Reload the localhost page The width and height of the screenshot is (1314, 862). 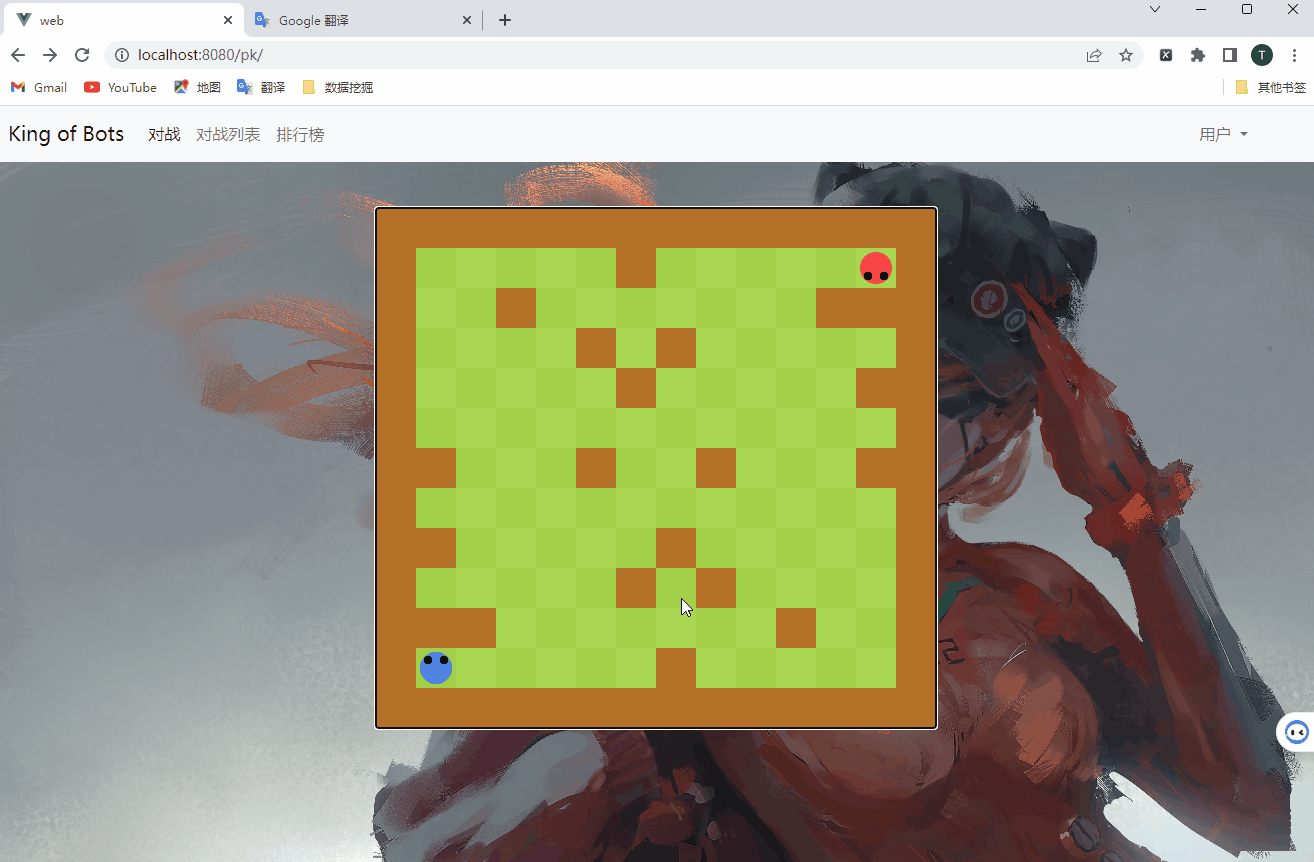tap(82, 55)
